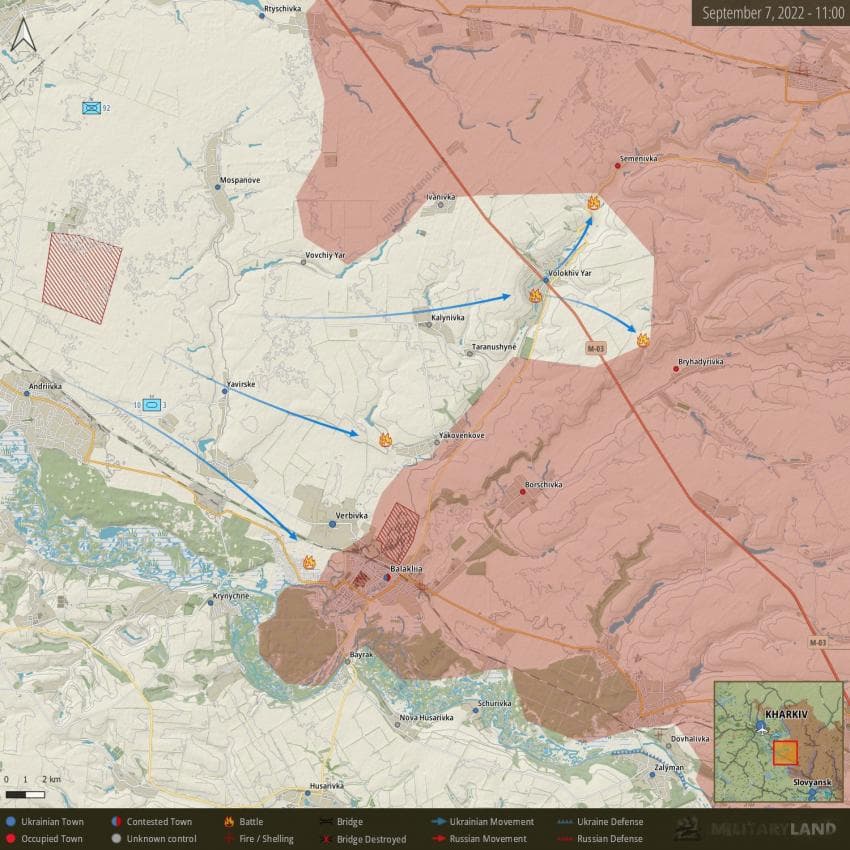Click the battle icon west of Bryhadyrivka
The height and width of the screenshot is (850, 850).
coord(643,340)
